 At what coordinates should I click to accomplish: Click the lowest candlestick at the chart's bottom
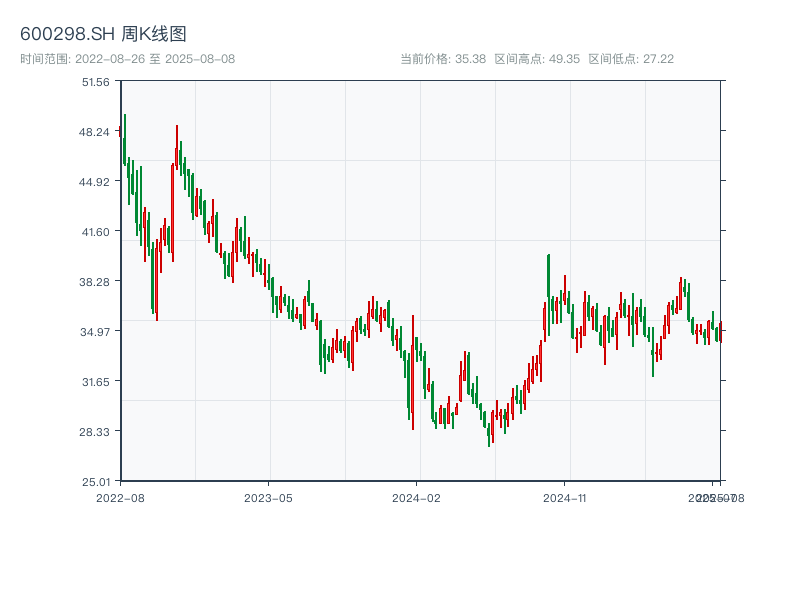coord(489,435)
